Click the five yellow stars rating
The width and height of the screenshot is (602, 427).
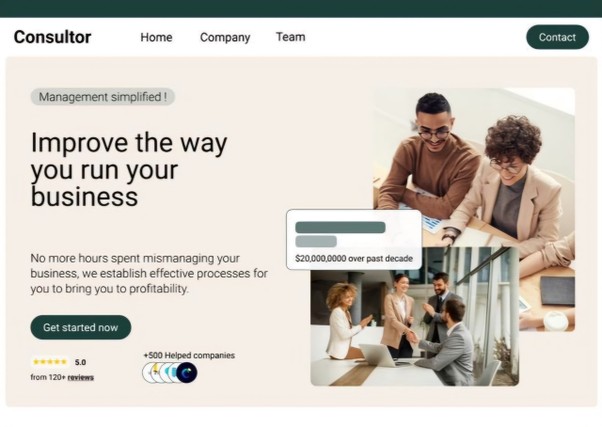click(50, 362)
